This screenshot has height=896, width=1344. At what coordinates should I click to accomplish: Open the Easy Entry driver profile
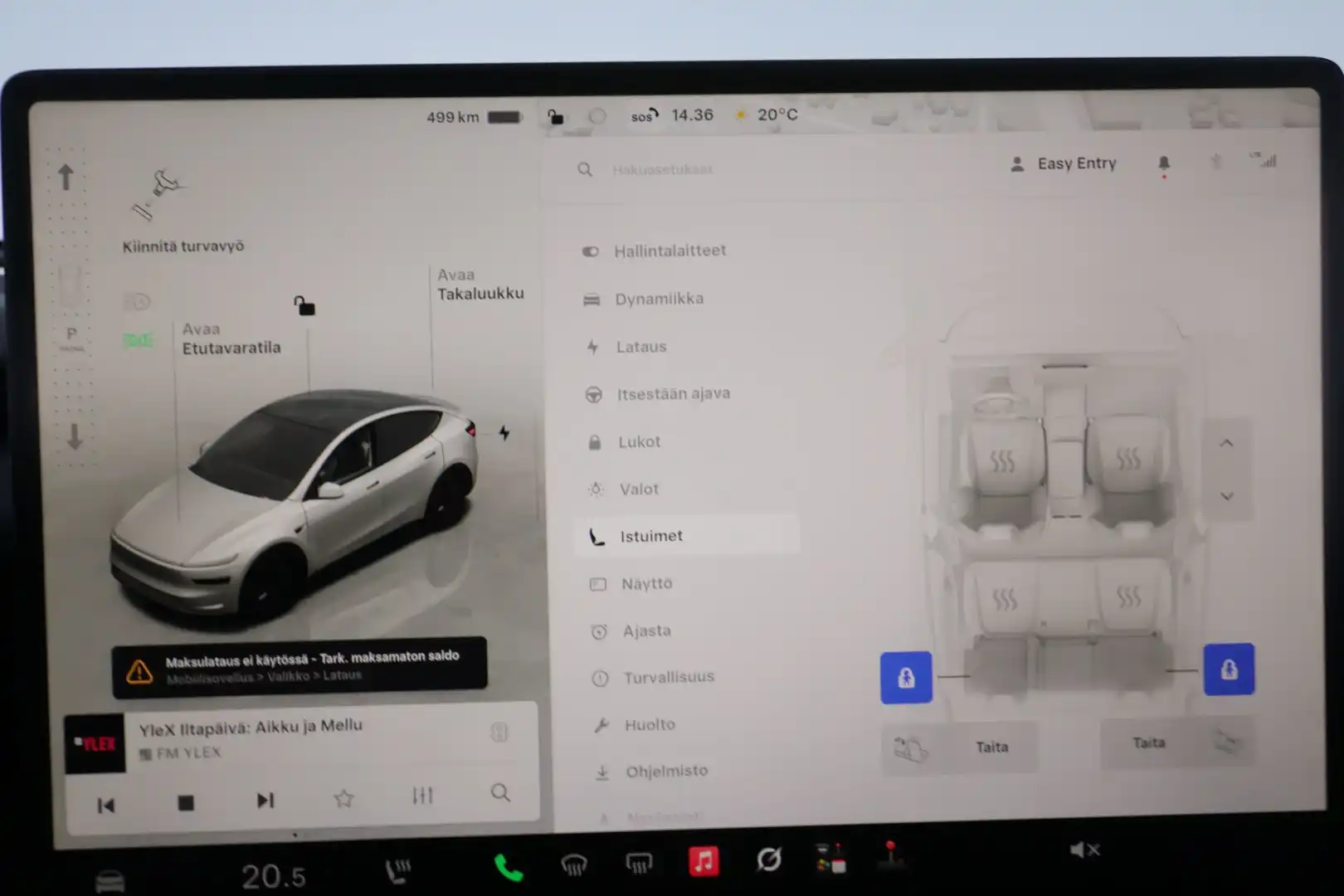(1063, 163)
